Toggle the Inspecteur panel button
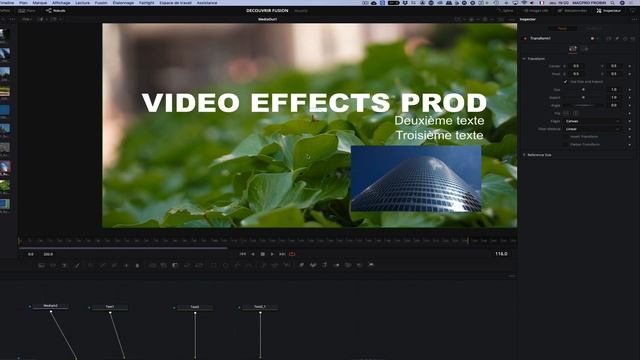This screenshot has height=360, width=640. point(609,11)
